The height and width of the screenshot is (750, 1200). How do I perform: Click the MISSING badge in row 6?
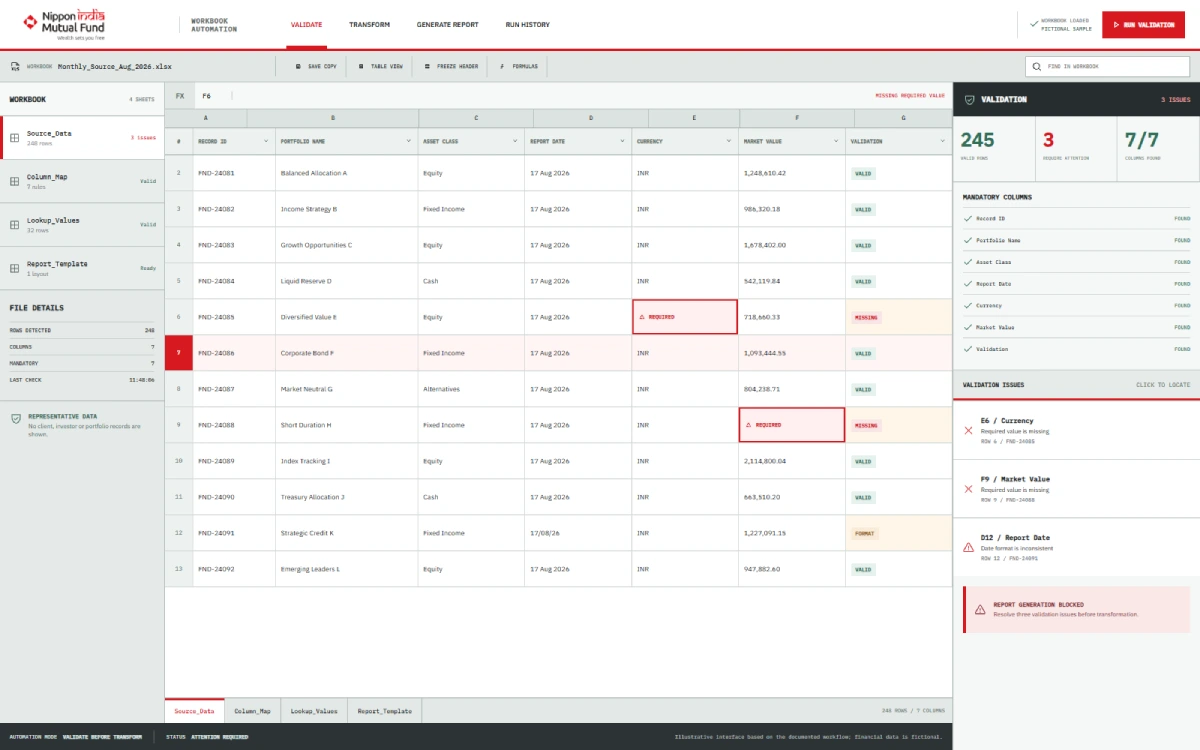point(866,317)
